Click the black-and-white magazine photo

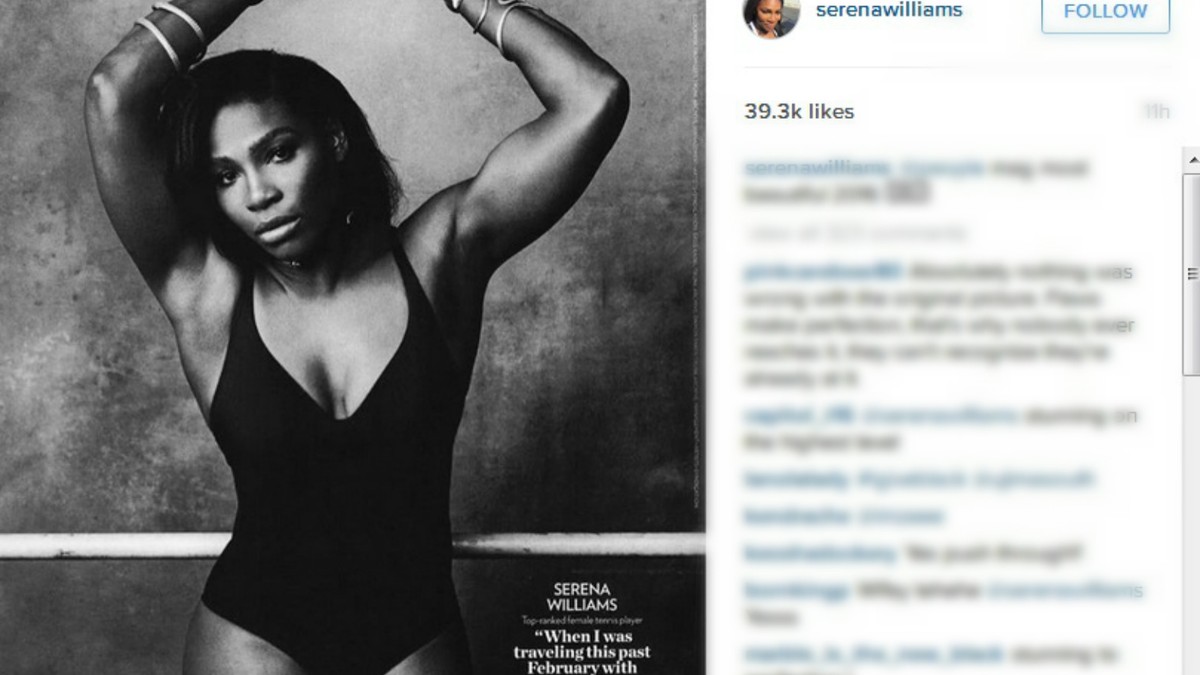tap(352, 337)
